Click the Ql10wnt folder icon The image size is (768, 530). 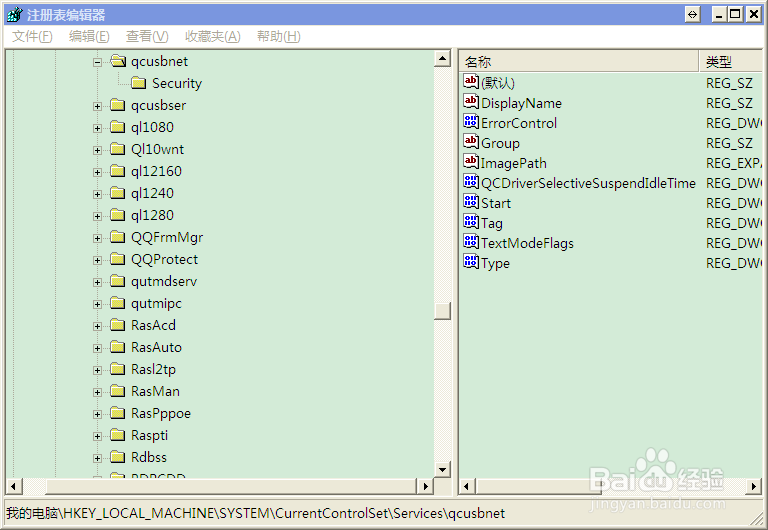point(118,149)
